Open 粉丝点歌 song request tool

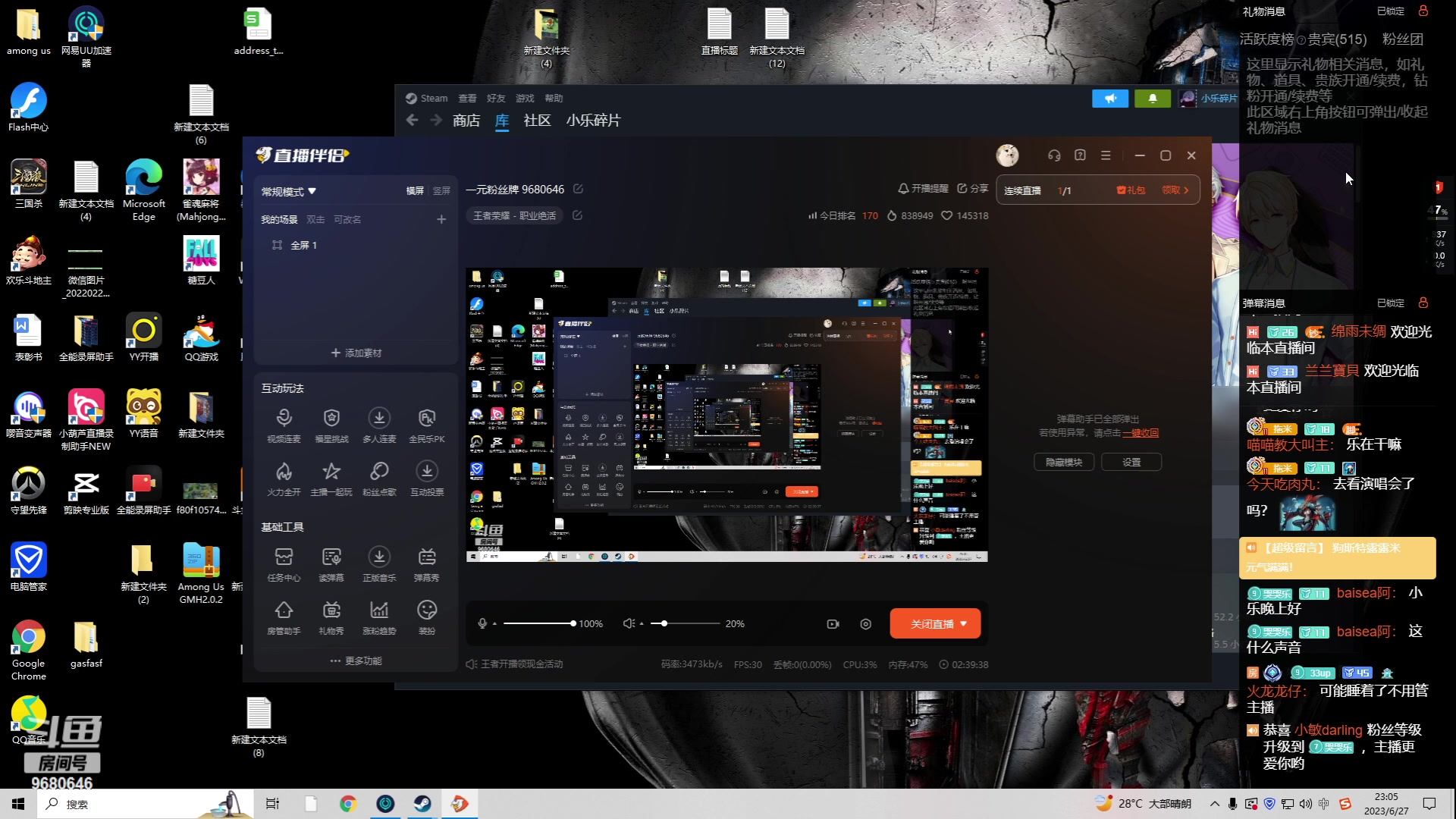coord(379,479)
